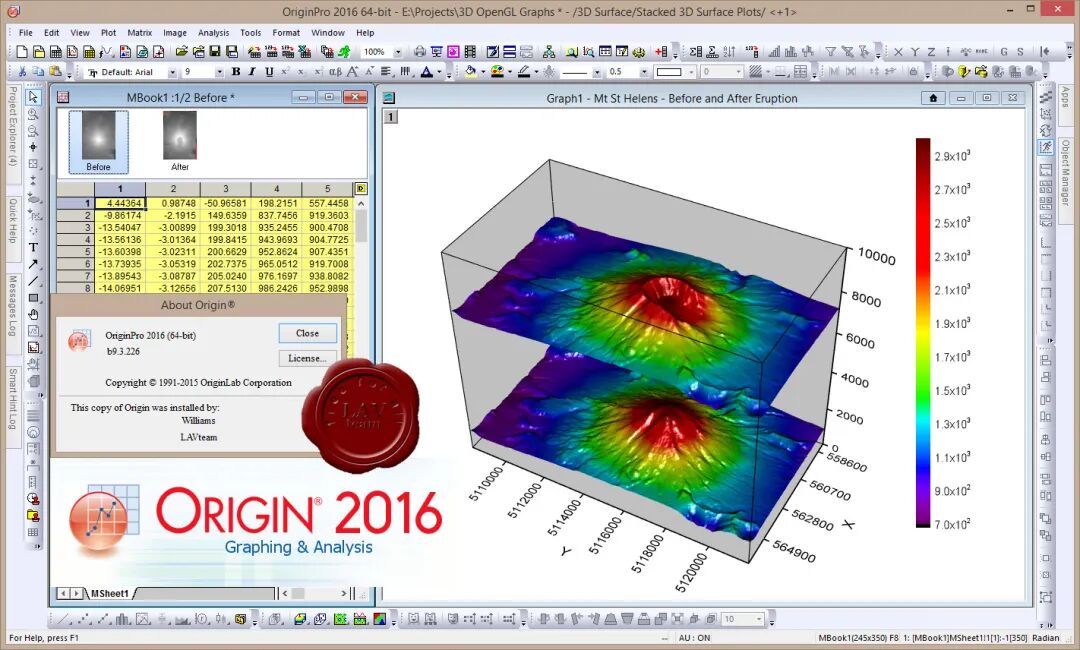Click the Radian status bar entry
The height and width of the screenshot is (650, 1080).
pos(1046,638)
